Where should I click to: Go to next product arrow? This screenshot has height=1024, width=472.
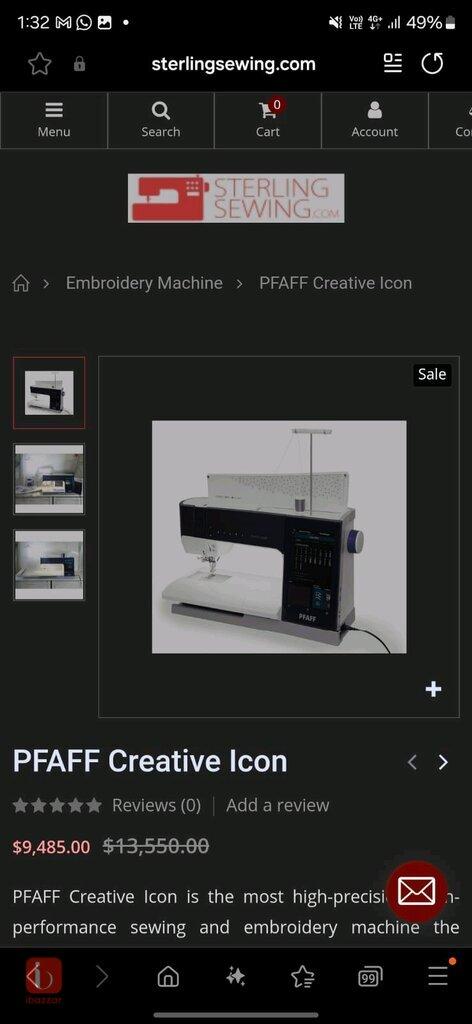tap(443, 762)
